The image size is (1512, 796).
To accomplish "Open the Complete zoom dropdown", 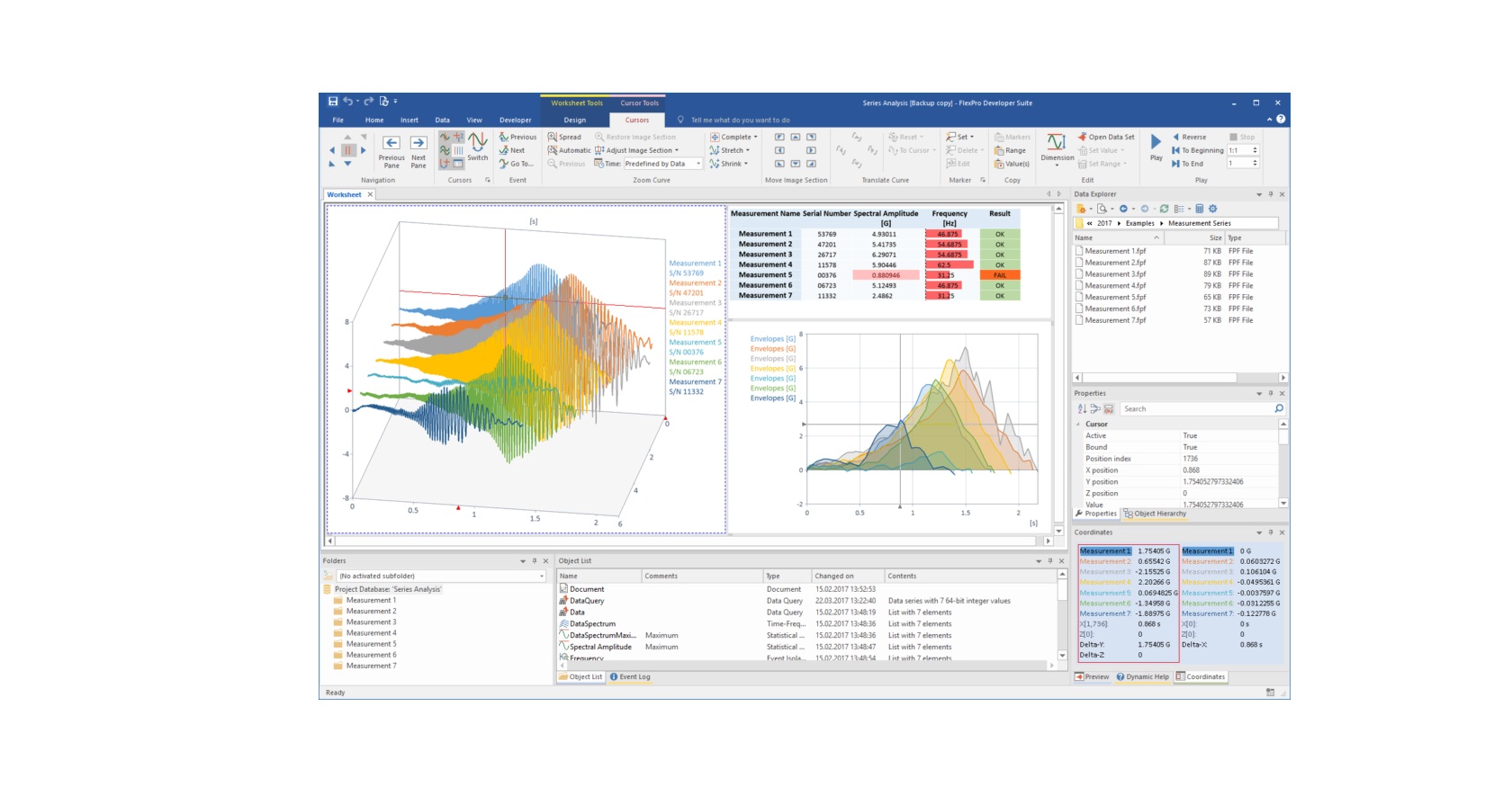I will 733,137.
